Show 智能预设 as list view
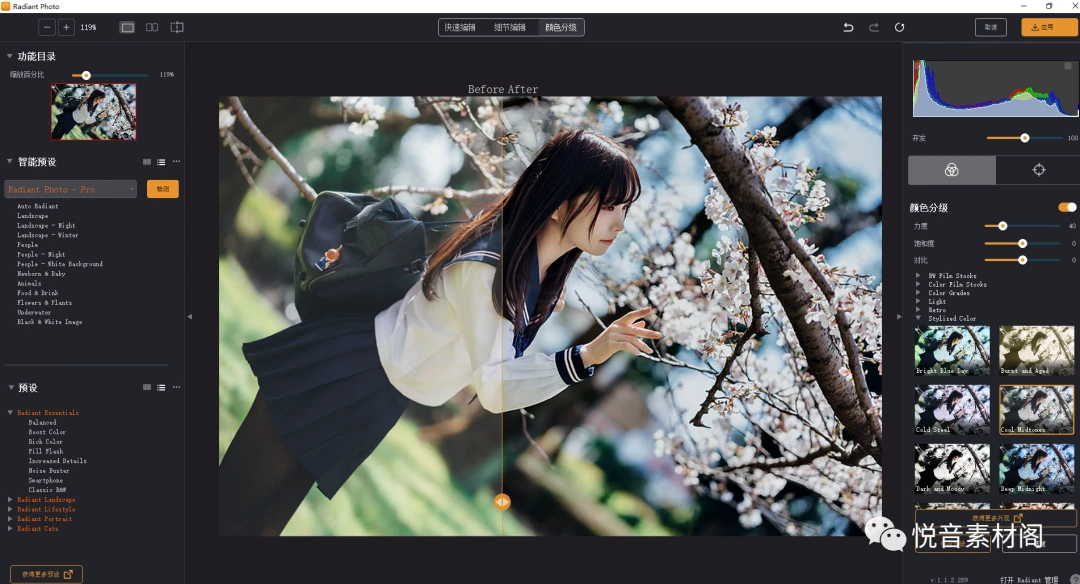This screenshot has width=1080, height=584. click(x=161, y=162)
